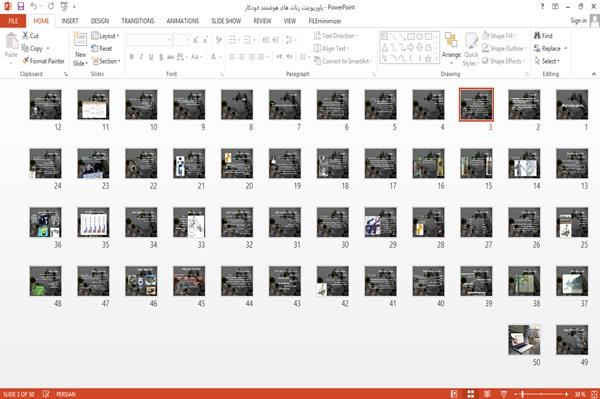Click the Format Painter tool

43,61
